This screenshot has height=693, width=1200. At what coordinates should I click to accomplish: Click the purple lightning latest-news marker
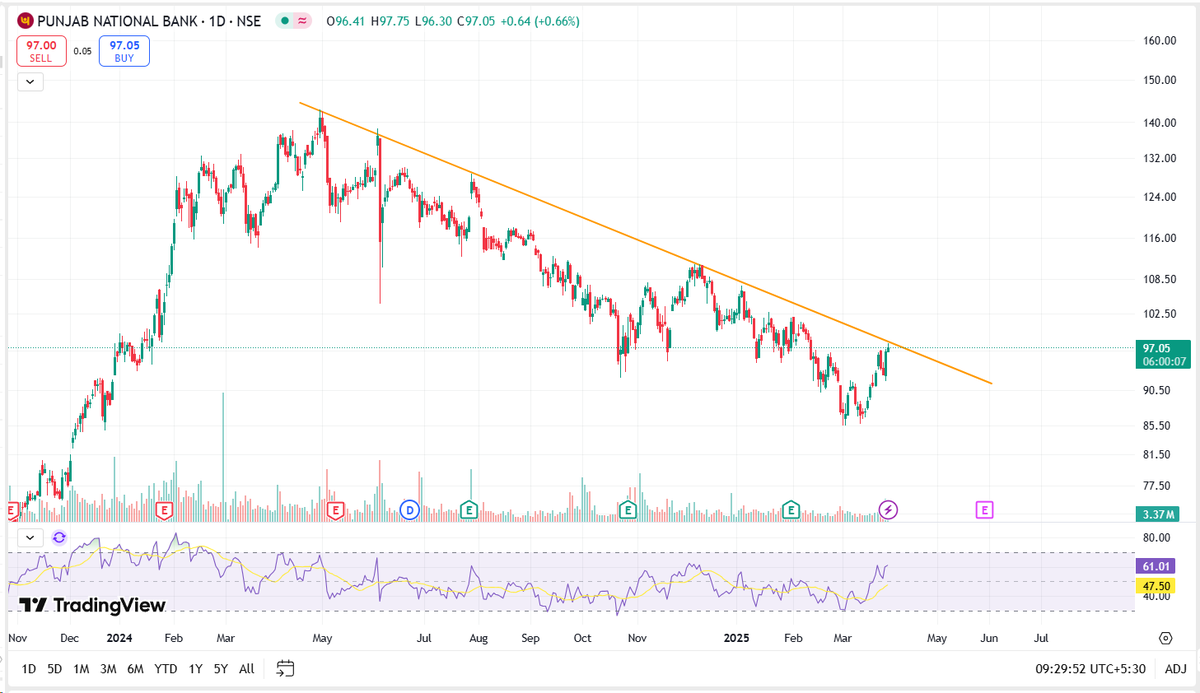(x=889, y=510)
